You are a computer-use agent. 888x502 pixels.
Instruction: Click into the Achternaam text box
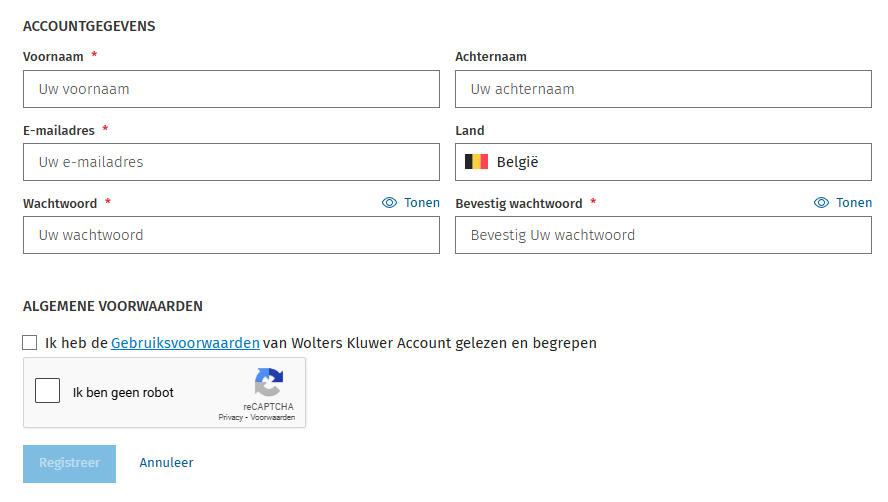(x=663, y=89)
